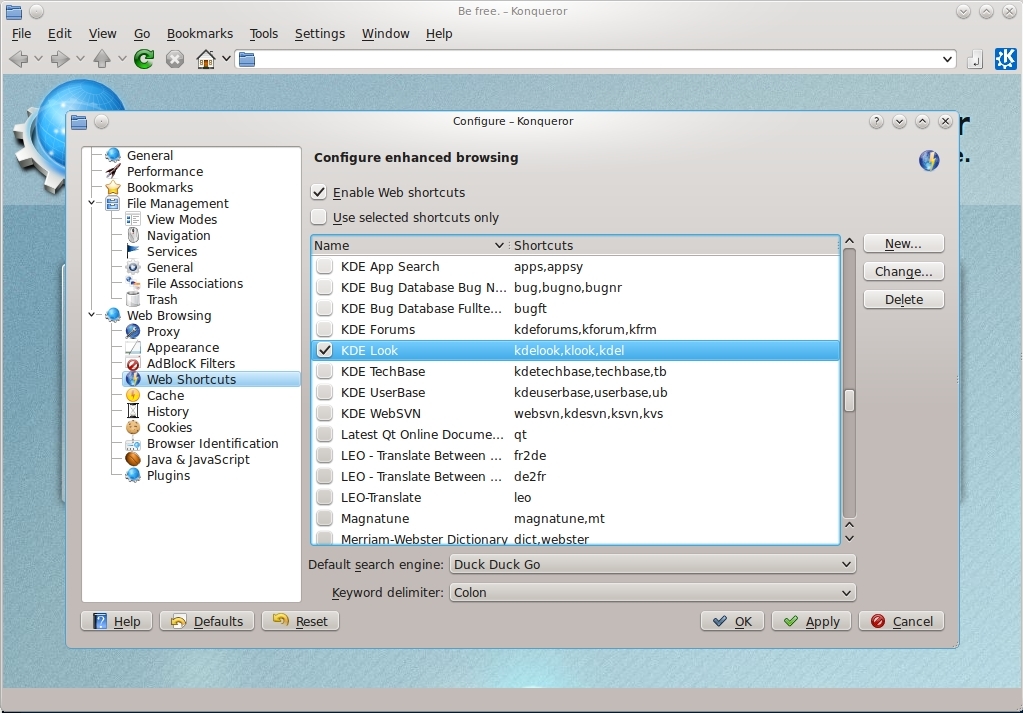Click the Services flag icon

tap(133, 252)
